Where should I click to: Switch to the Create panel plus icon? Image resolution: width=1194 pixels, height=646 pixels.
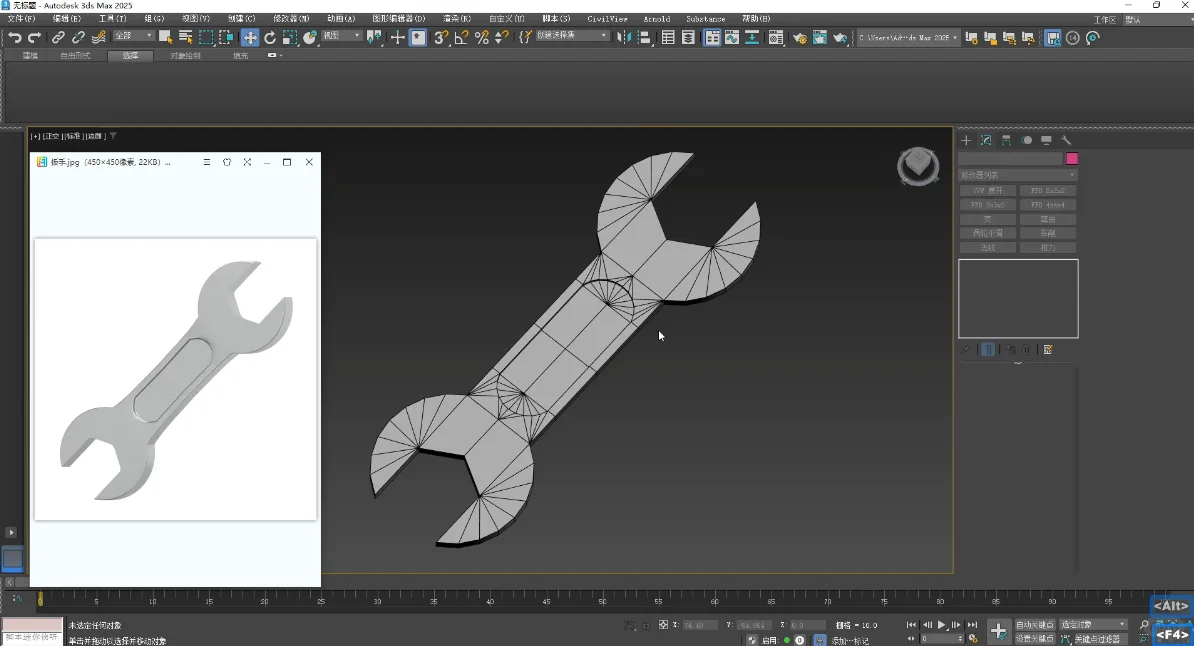click(x=966, y=140)
